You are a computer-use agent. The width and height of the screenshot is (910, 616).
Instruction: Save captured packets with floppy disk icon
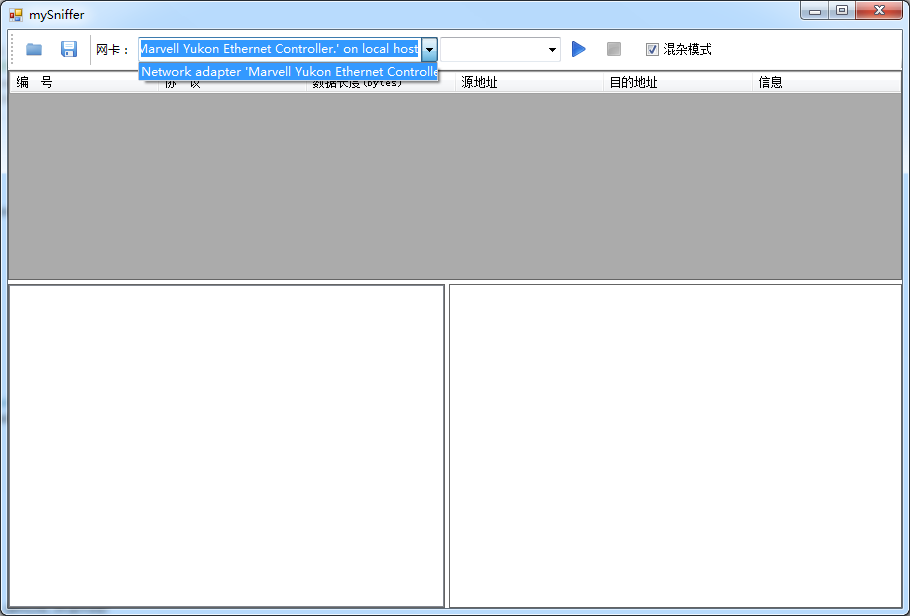point(69,49)
